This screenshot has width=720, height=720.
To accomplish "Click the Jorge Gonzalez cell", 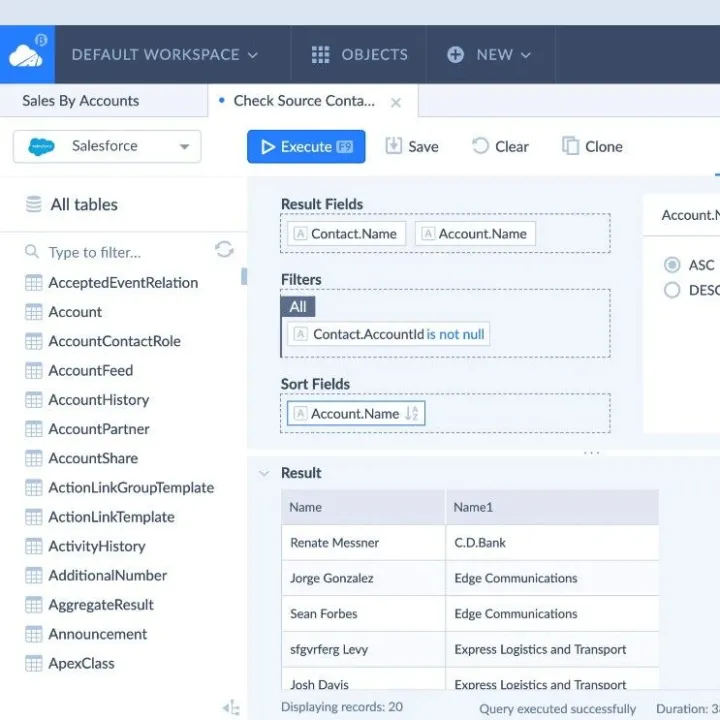I will click(363, 578).
